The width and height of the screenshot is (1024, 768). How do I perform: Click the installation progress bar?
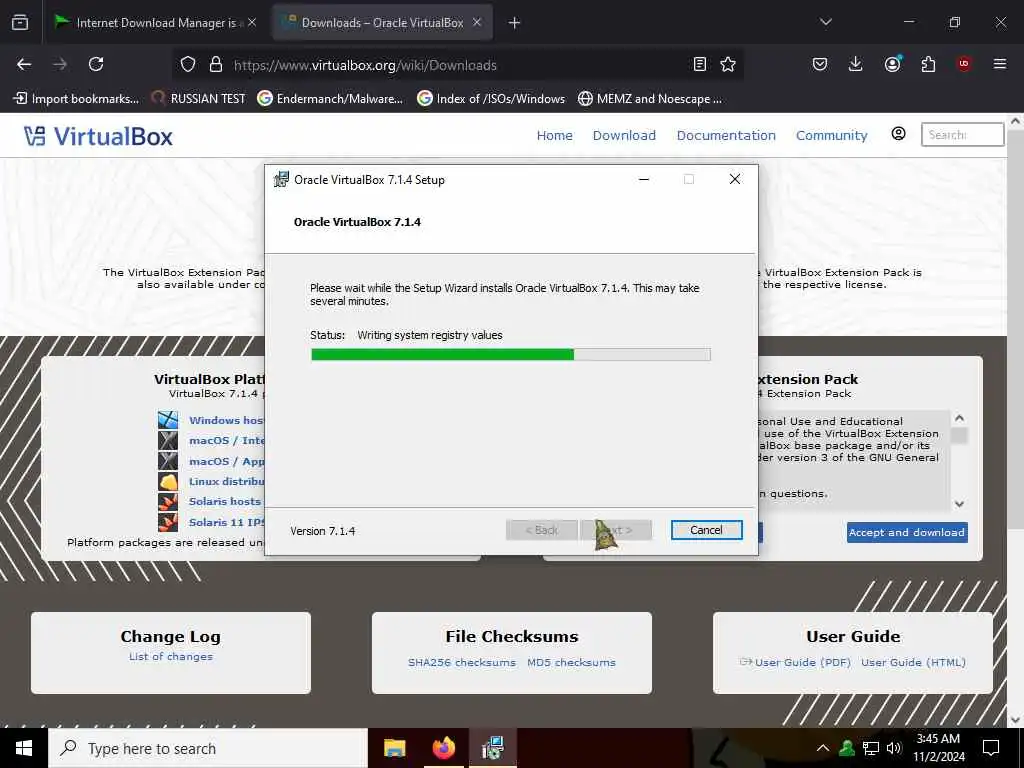pyautogui.click(x=511, y=355)
